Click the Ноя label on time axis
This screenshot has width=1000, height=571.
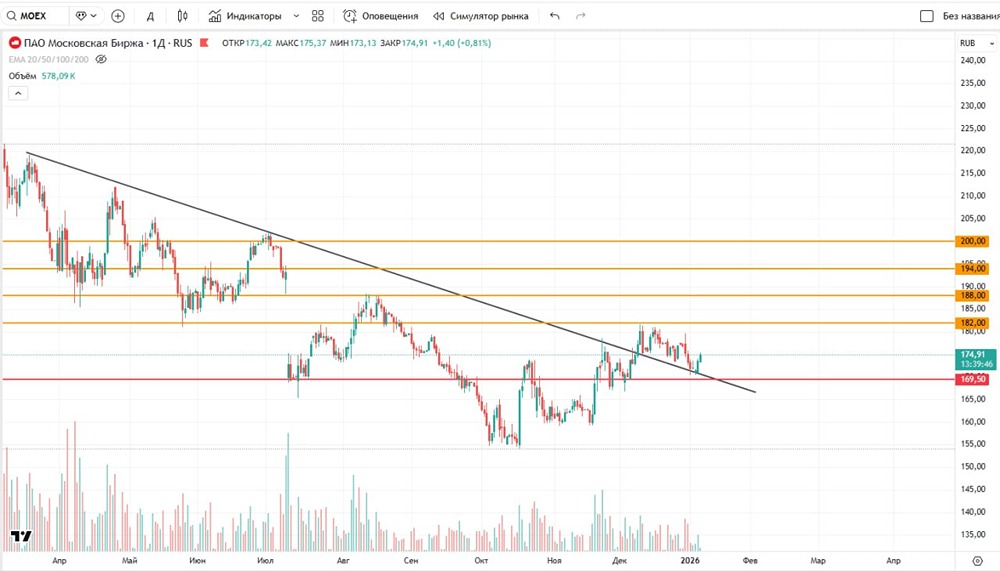554,561
